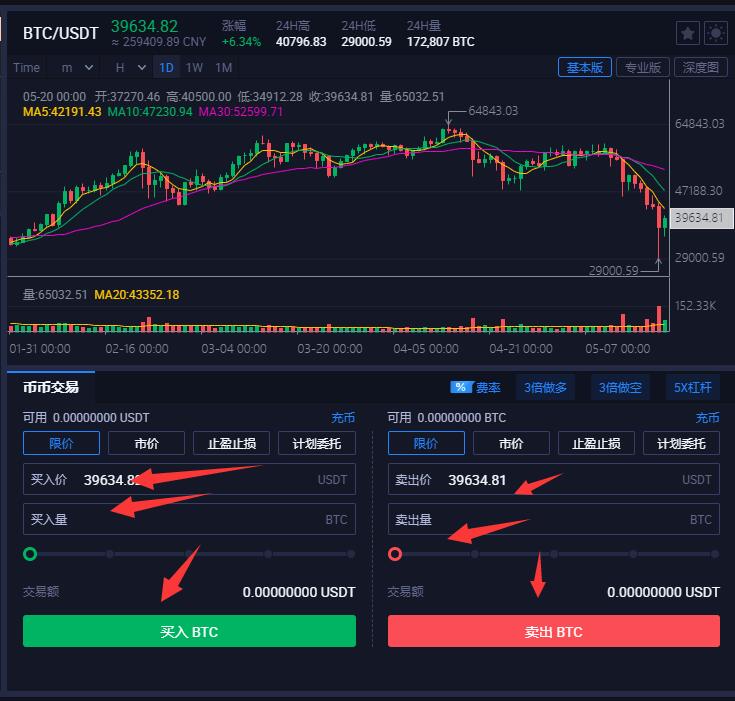This screenshot has height=701, width=735.
Task: Select 止盈止损 on buy side
Action: point(232,443)
